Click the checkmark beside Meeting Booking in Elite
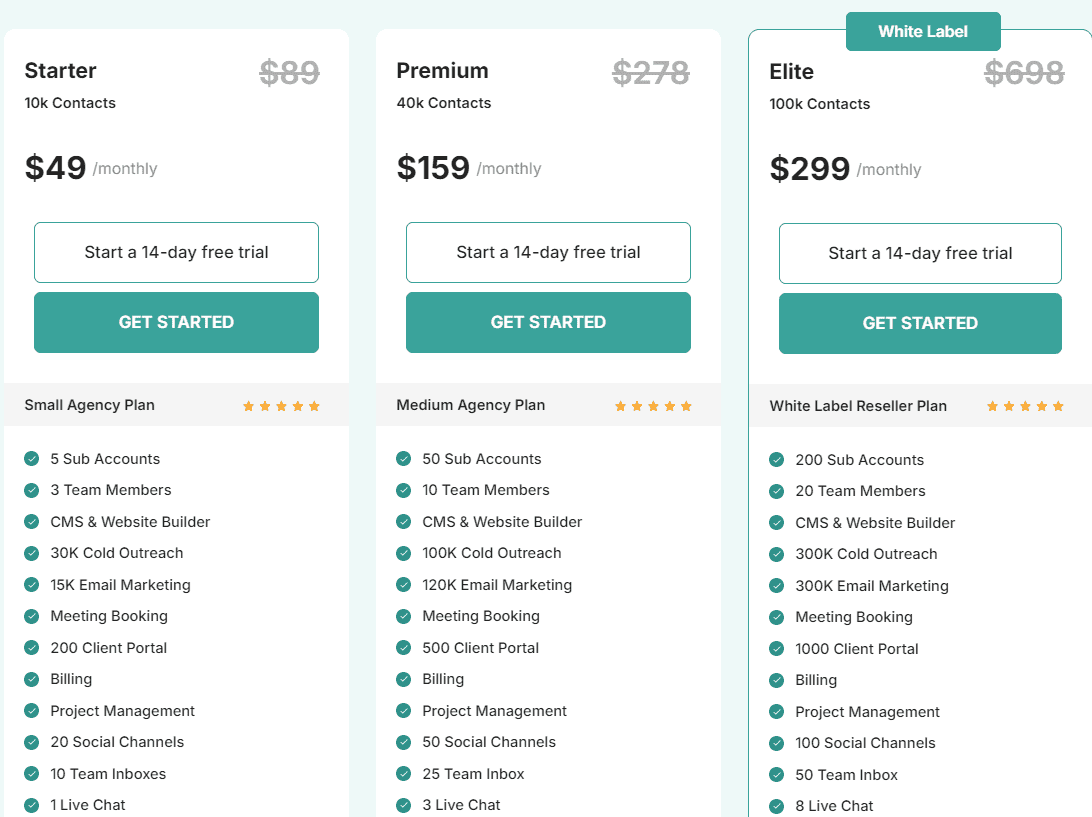 tap(776, 617)
